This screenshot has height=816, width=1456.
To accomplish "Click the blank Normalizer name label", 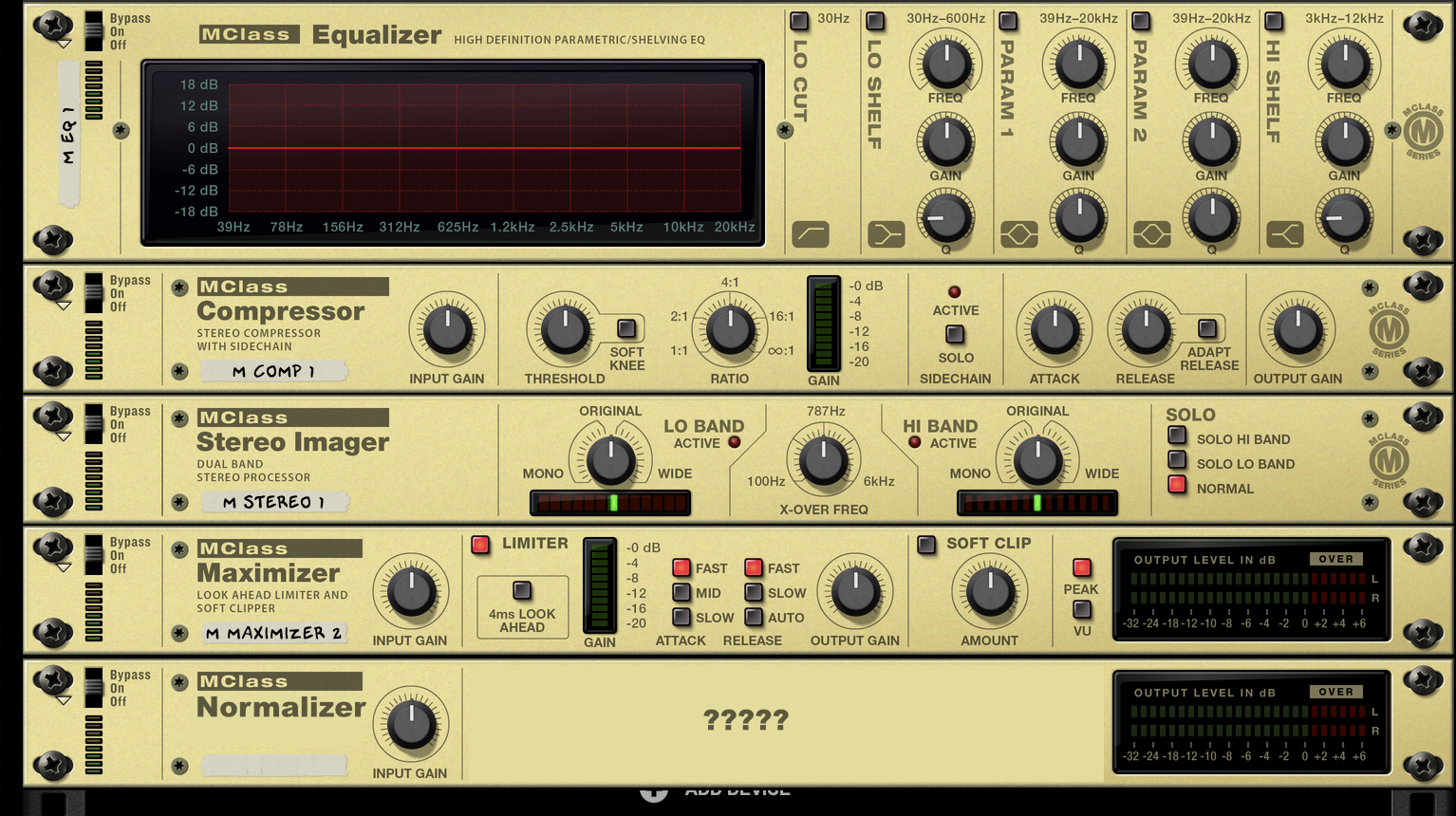I will [x=273, y=765].
